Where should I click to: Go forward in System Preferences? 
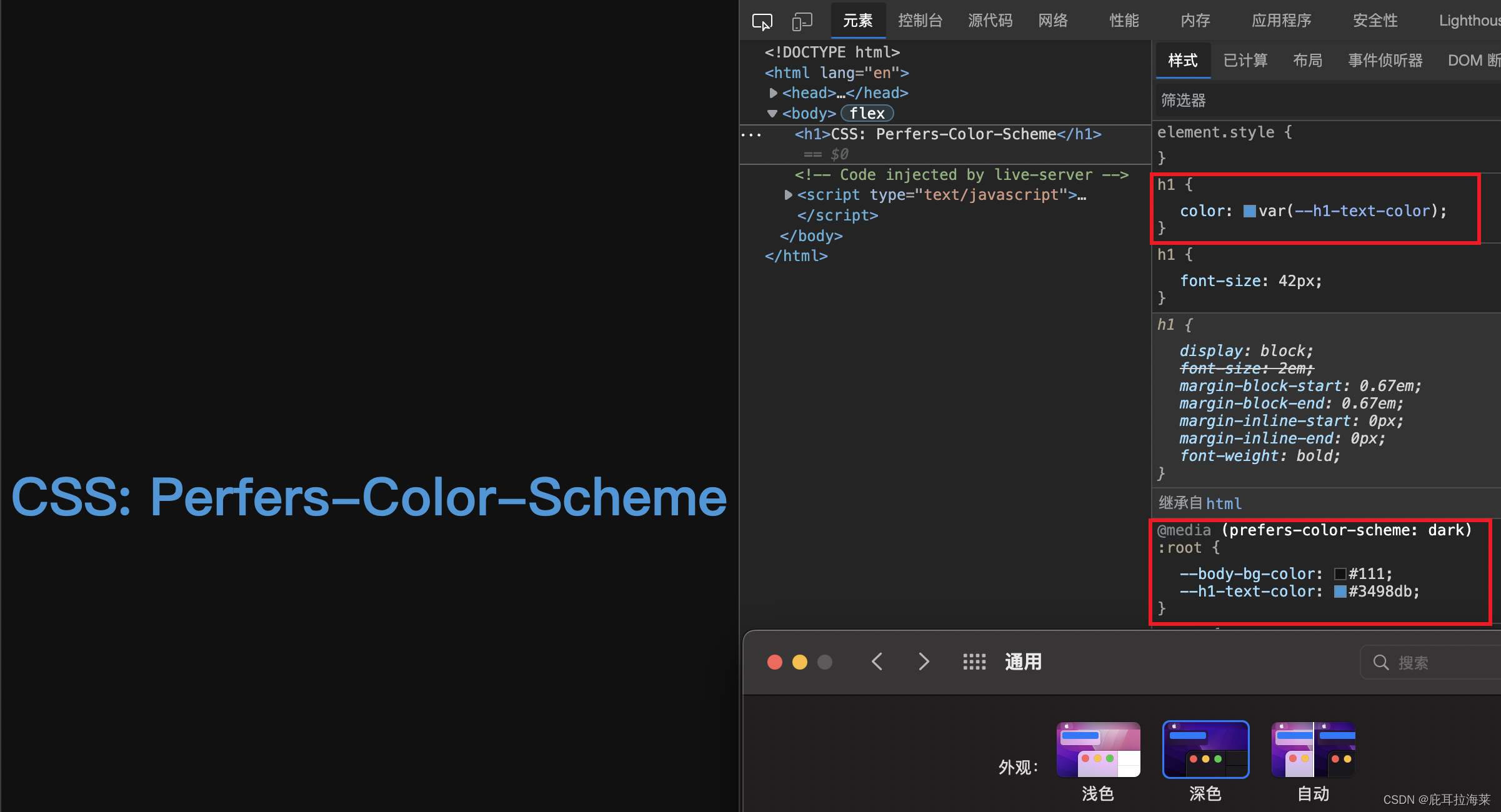click(924, 661)
